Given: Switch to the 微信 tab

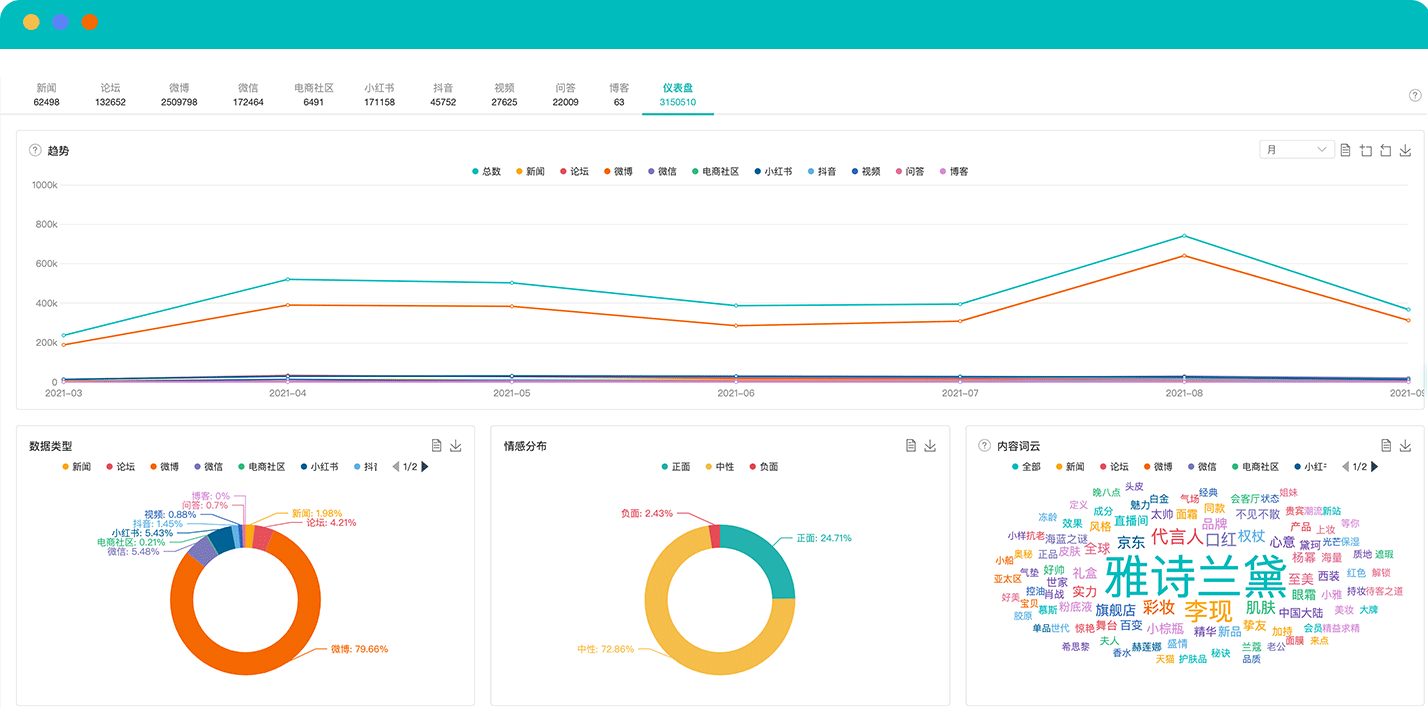Looking at the screenshot, I should coord(248,95).
